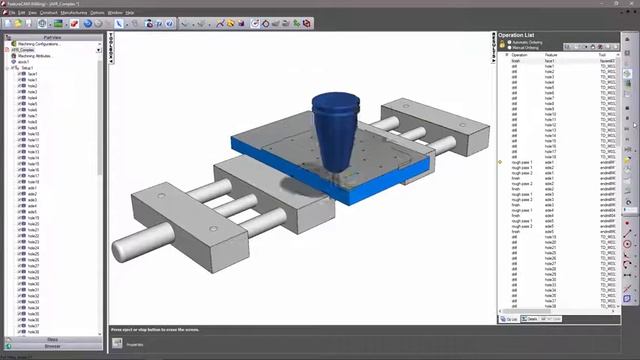Open the View menu
The width and height of the screenshot is (640, 360).
pos(33,13)
